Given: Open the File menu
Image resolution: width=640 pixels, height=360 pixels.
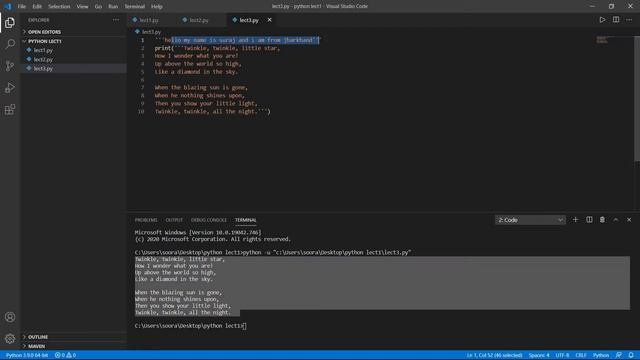Looking at the screenshot, I should point(22,7).
